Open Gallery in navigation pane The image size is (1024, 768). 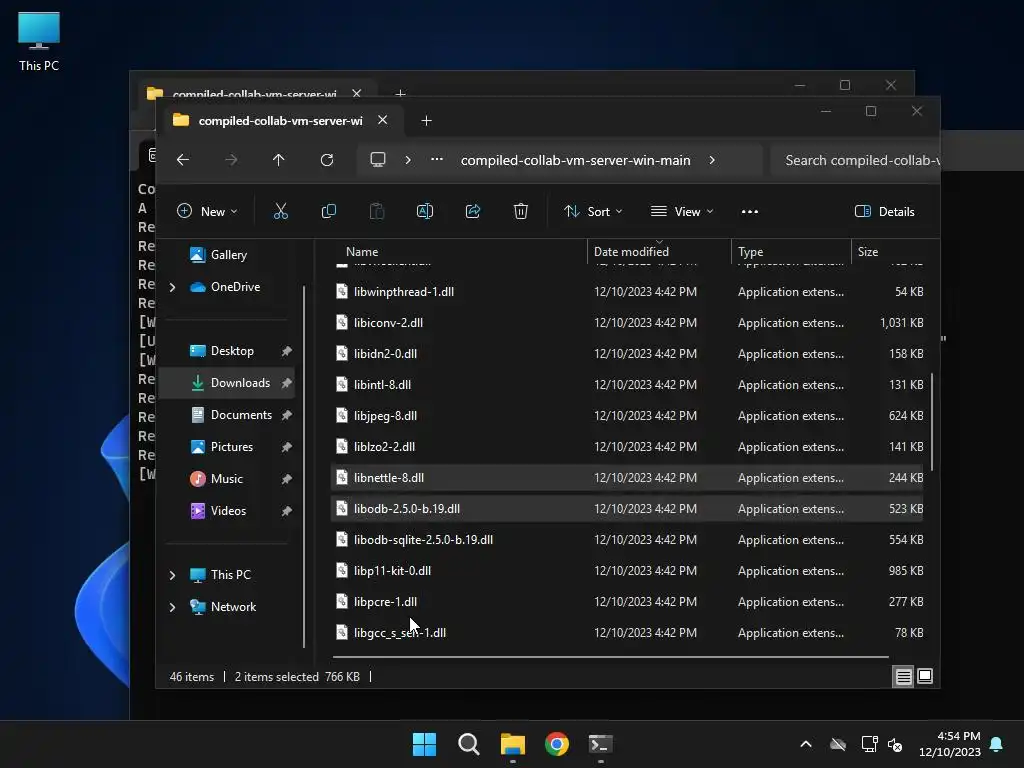(x=227, y=255)
